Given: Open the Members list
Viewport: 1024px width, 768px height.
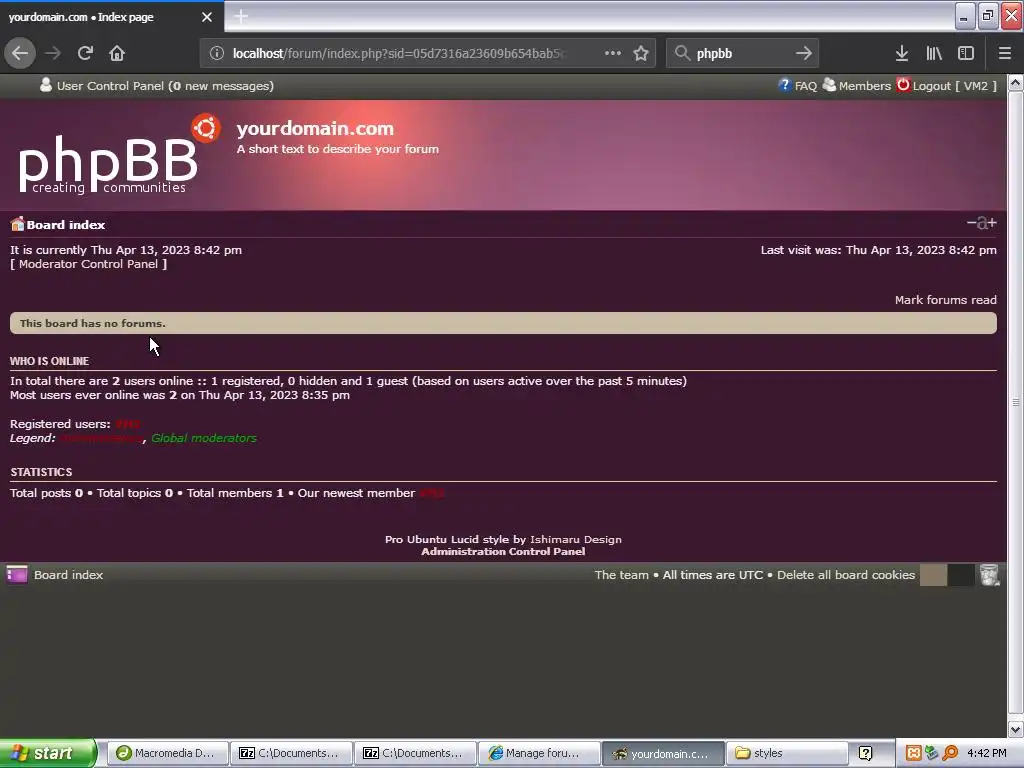Looking at the screenshot, I should coord(865,86).
